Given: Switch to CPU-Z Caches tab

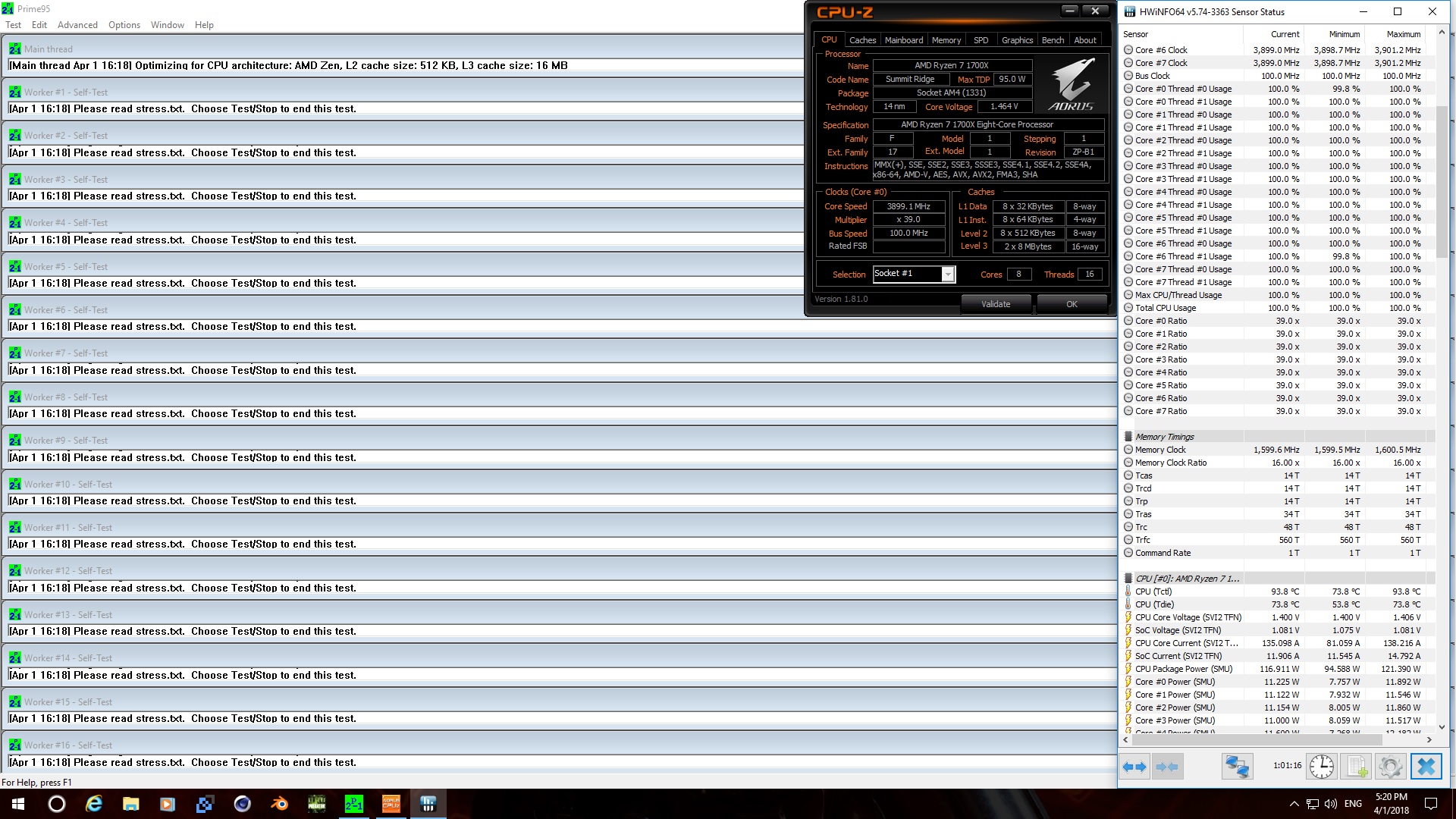Looking at the screenshot, I should [x=862, y=40].
